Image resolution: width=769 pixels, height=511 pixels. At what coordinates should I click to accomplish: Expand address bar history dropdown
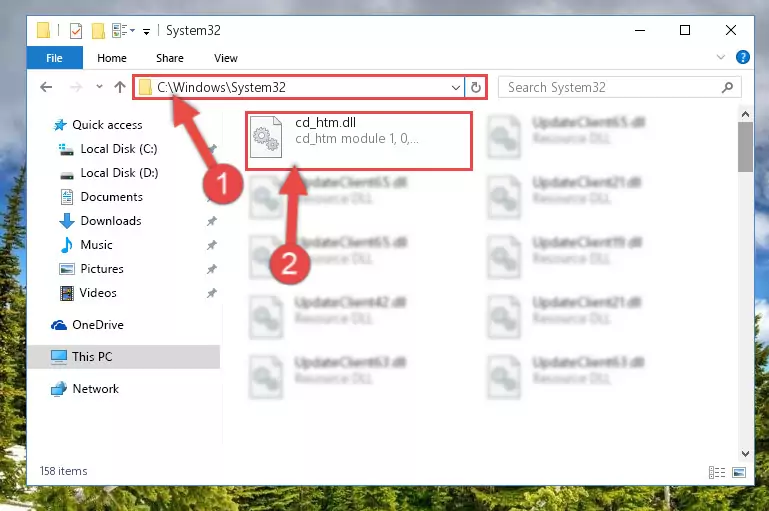click(x=456, y=88)
